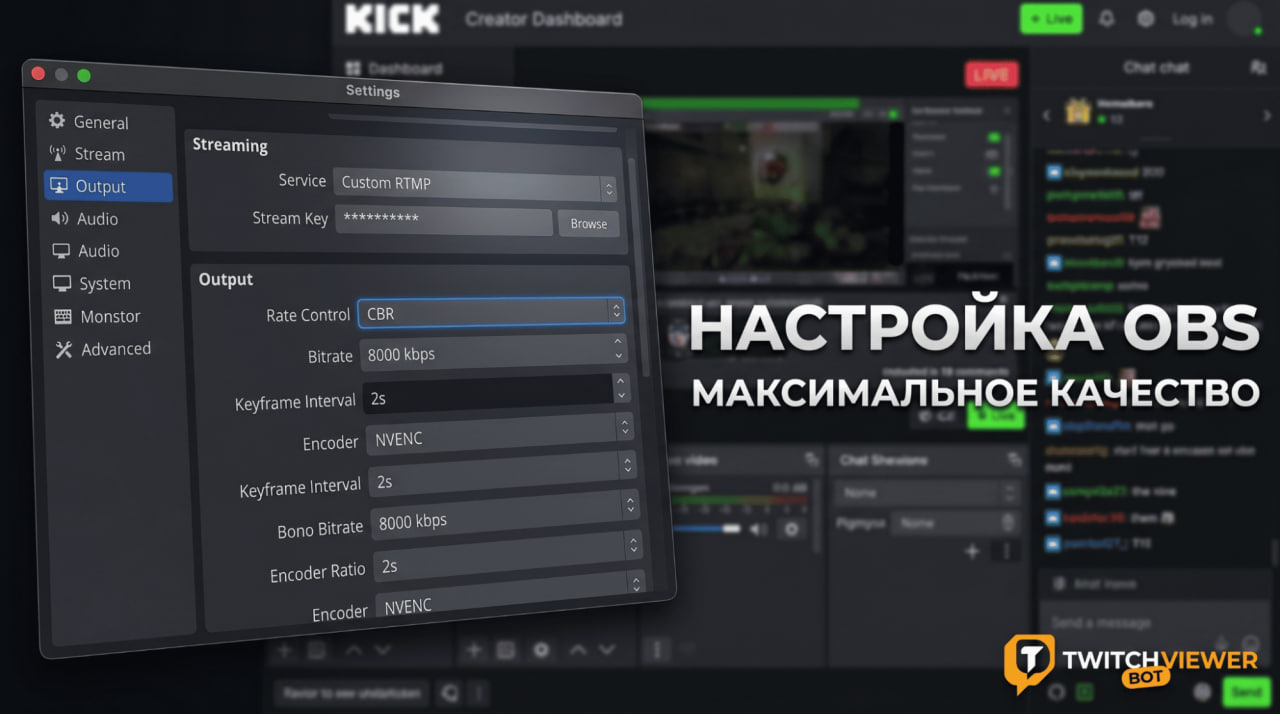
Task: Open three-dot menu in Chat Shewions panel
Action: tap(1006, 551)
